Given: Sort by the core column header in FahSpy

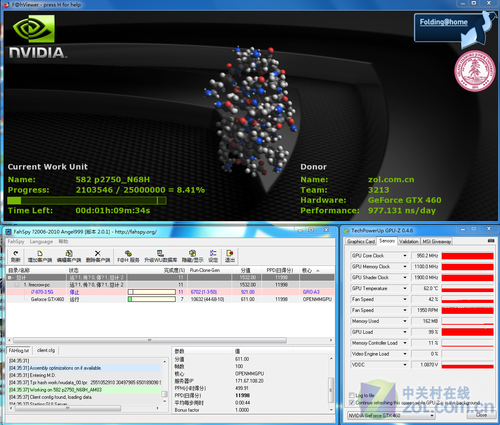Looking at the screenshot, I should 317,270.
